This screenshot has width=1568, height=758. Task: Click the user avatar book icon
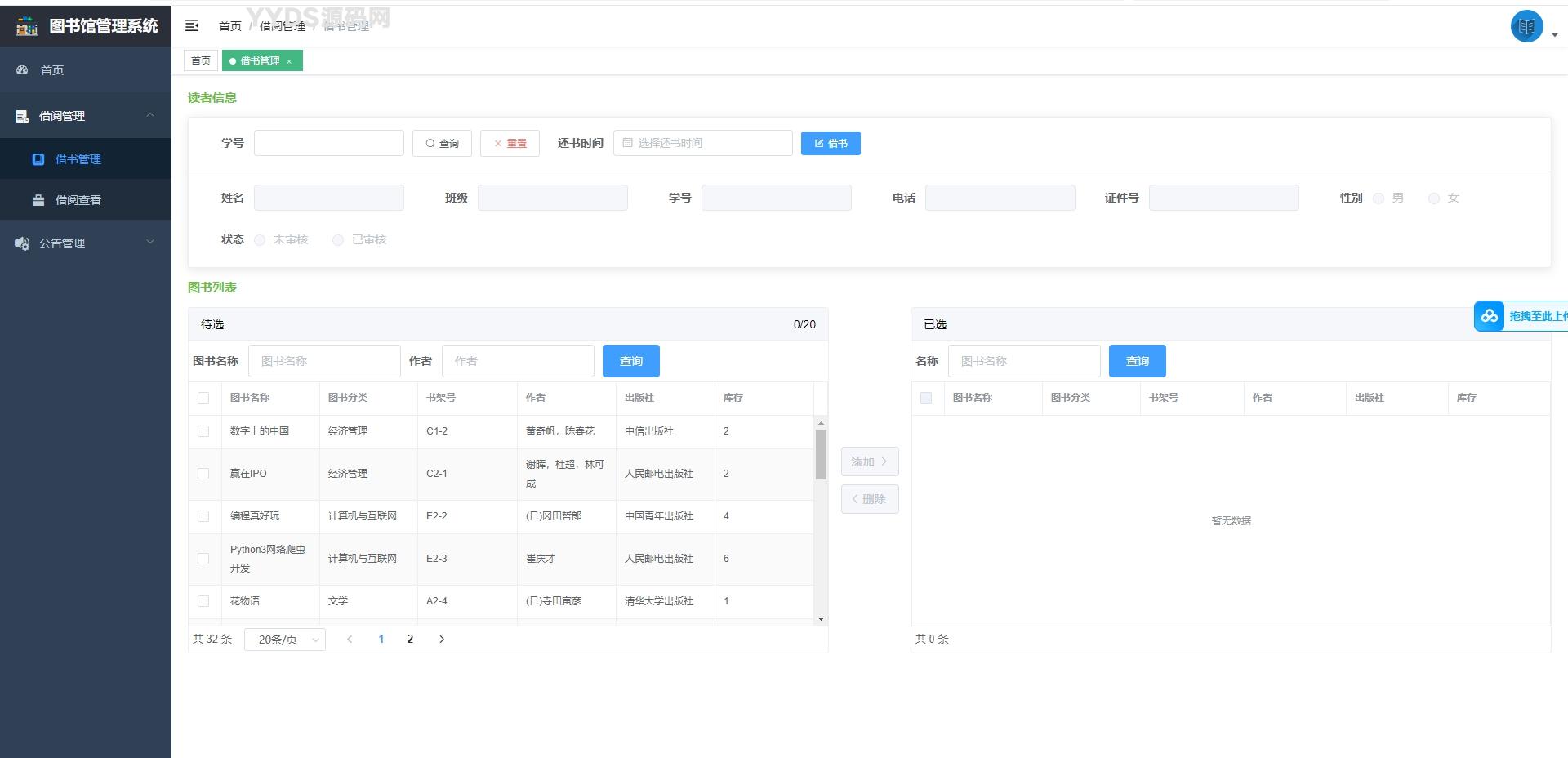pyautogui.click(x=1526, y=26)
